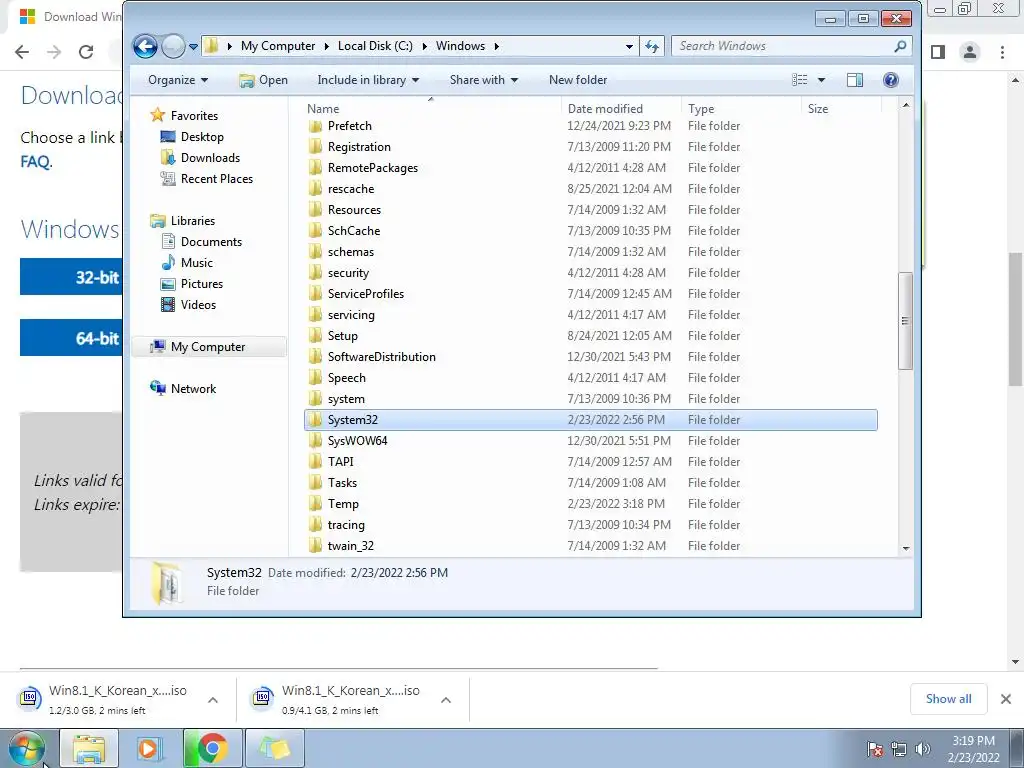Open Windows Media Player taskbar icon
Screen dimensions: 1024x768
(x=148, y=748)
